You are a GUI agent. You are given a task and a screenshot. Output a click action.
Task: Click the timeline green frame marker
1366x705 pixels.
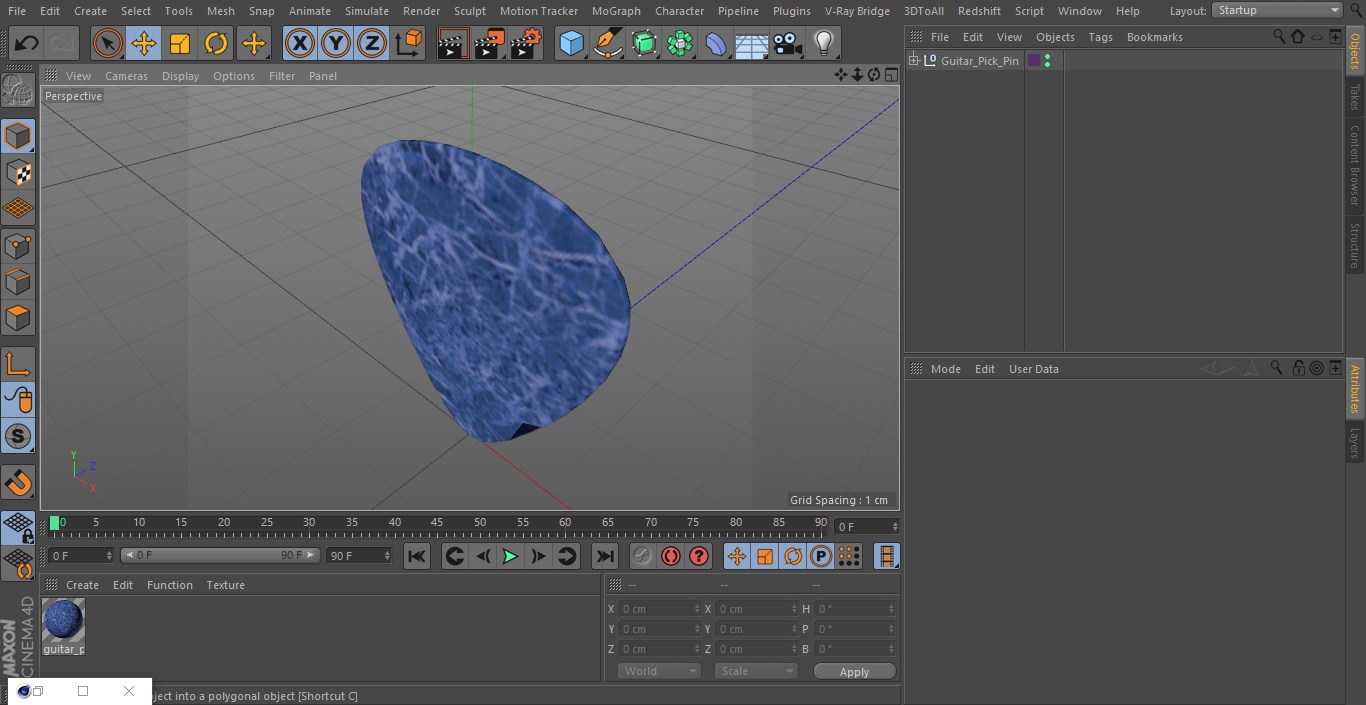[x=55, y=522]
